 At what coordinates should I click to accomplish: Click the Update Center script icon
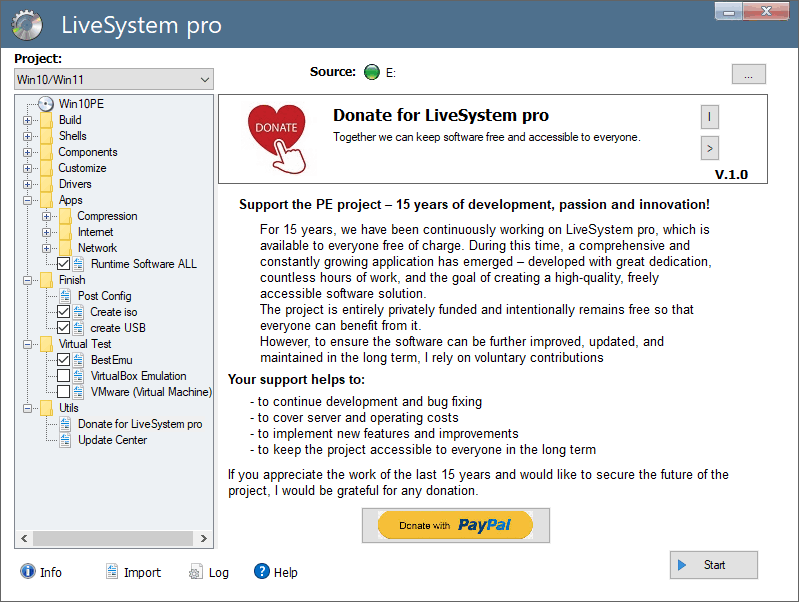[65, 440]
